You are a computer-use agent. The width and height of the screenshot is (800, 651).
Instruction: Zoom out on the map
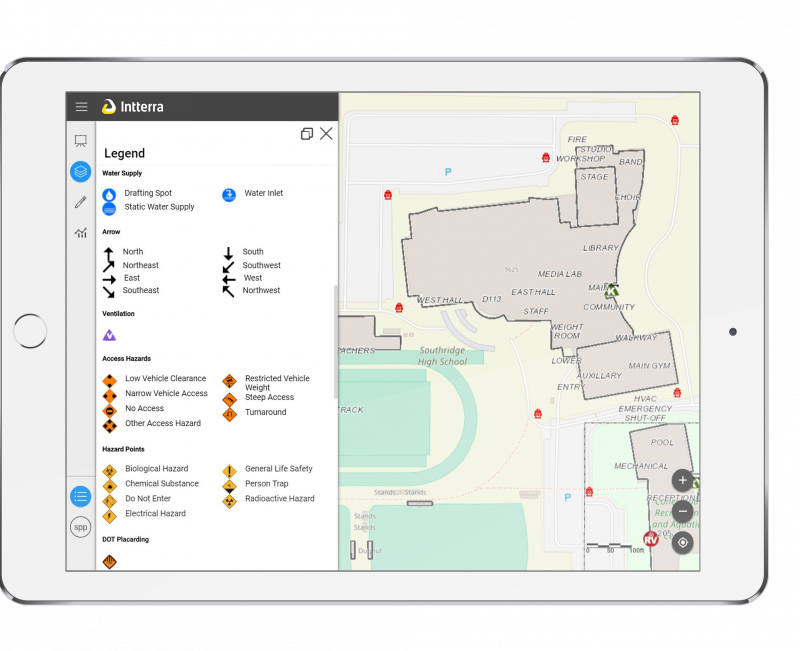coord(683,511)
